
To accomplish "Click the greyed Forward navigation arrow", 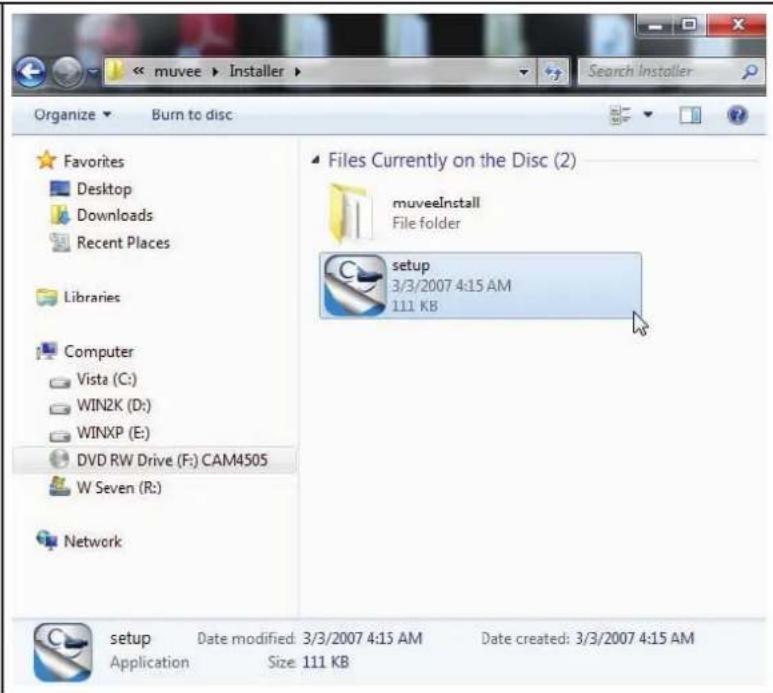I will [x=67, y=72].
